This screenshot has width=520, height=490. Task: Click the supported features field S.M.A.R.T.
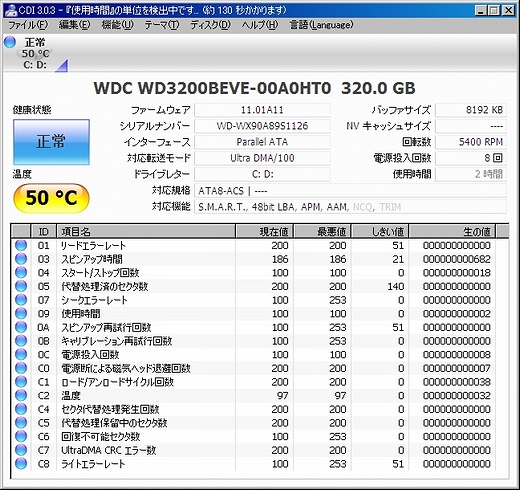coord(350,207)
